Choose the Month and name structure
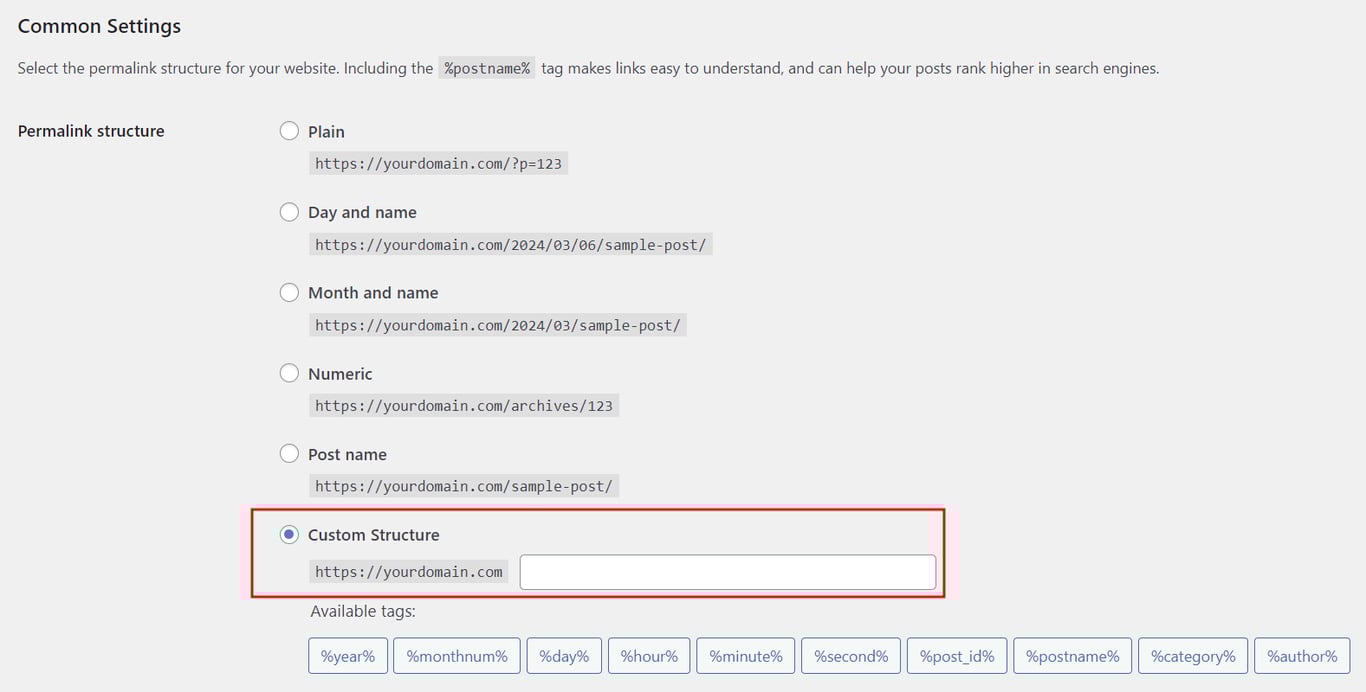1366x692 pixels. coord(289,292)
